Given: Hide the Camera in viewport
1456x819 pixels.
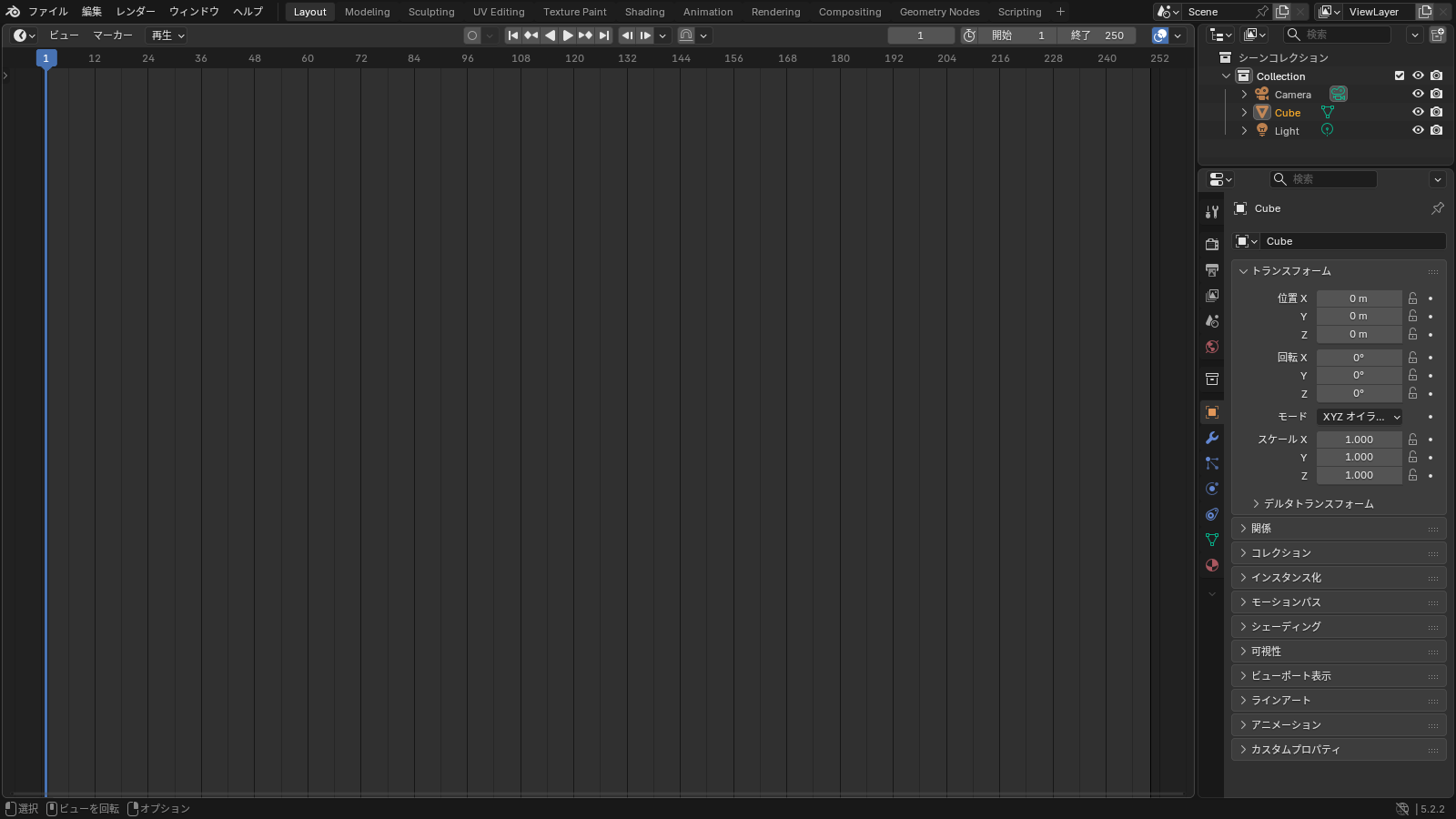Looking at the screenshot, I should (x=1418, y=94).
